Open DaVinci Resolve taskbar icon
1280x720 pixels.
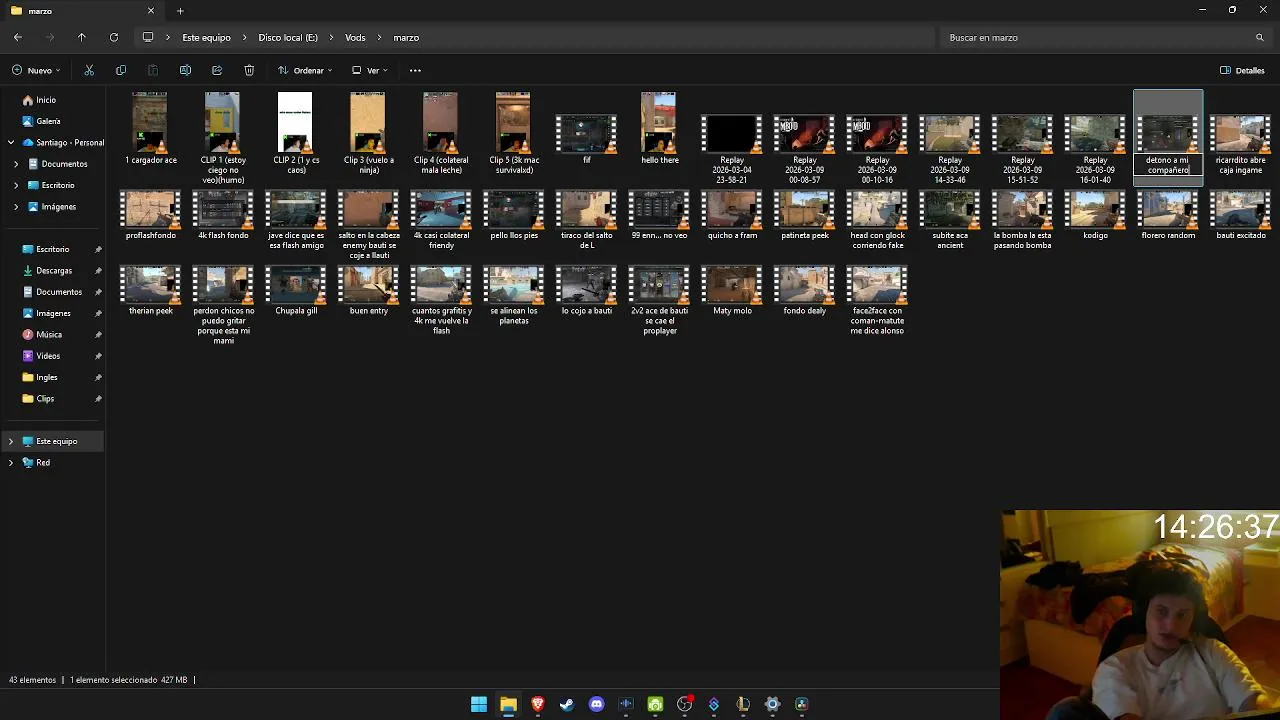coord(802,704)
